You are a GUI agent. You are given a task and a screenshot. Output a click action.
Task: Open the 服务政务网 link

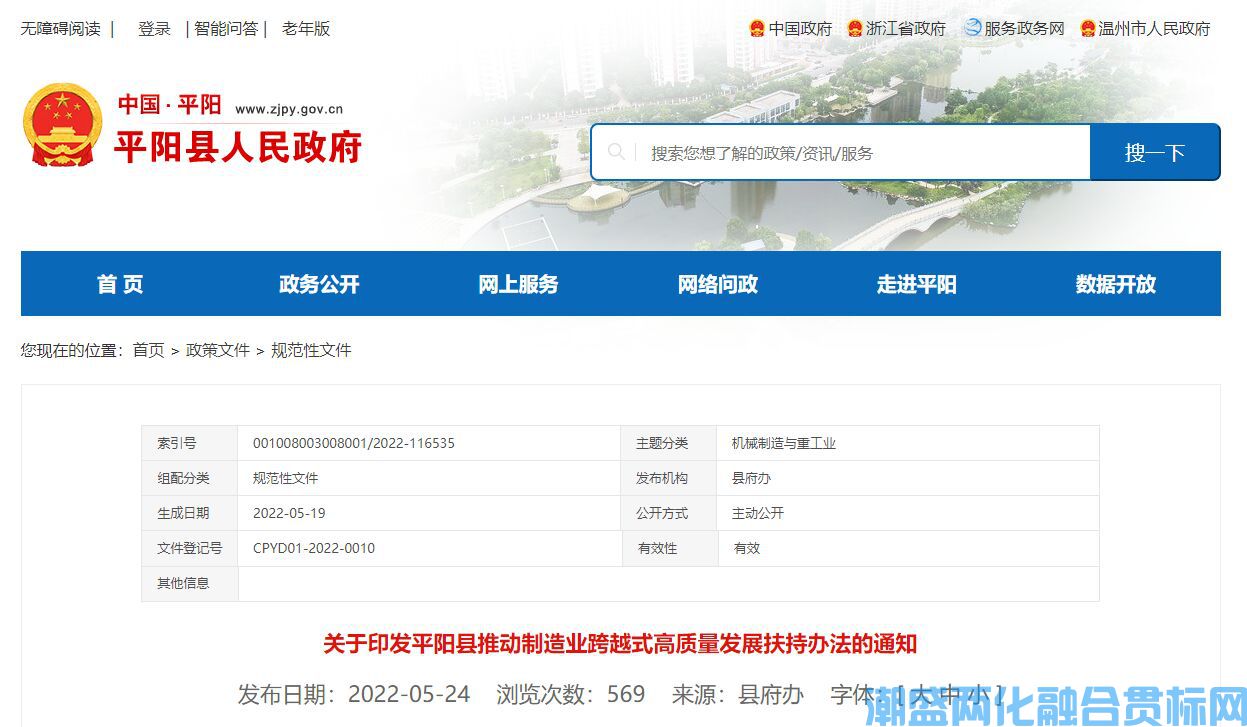(x=1024, y=29)
